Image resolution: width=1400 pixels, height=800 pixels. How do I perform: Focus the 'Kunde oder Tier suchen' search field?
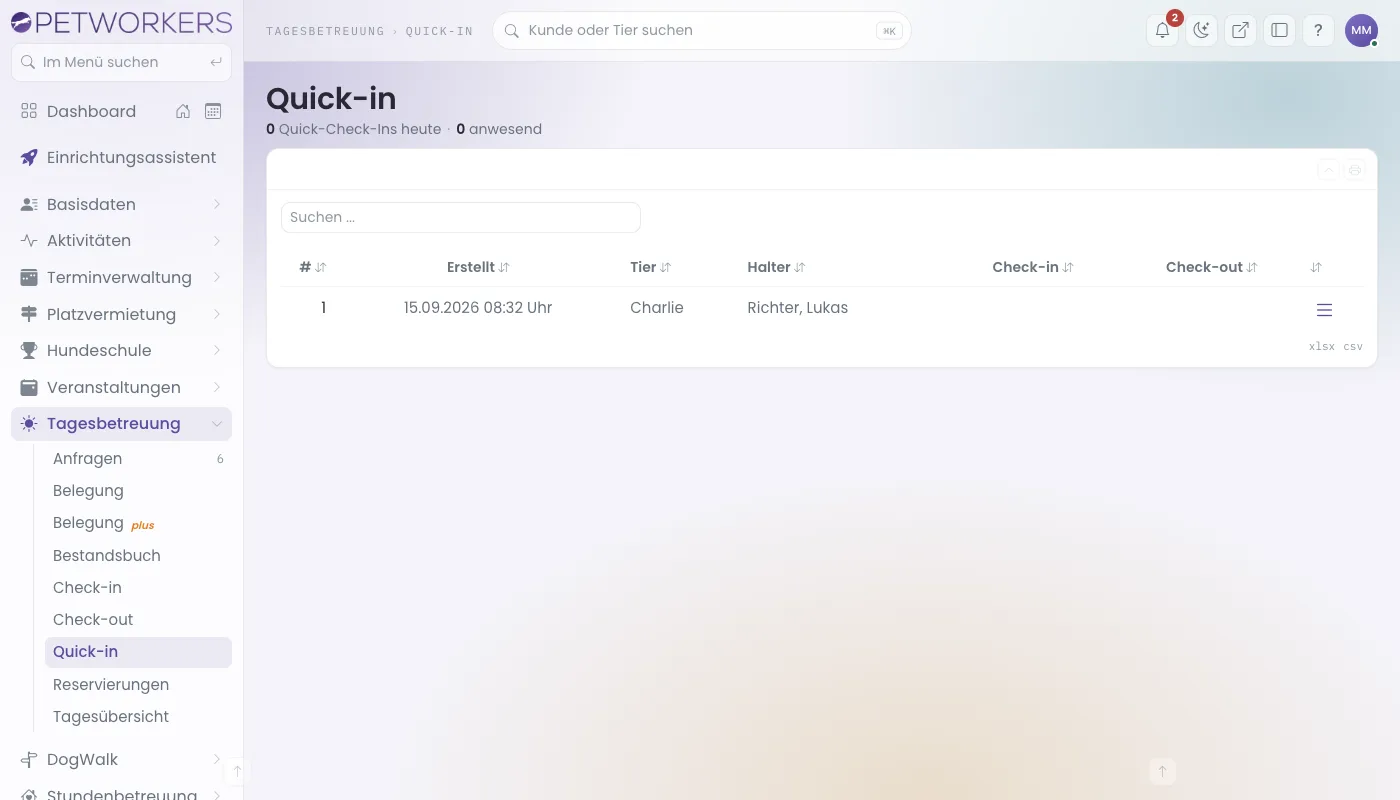[701, 30]
